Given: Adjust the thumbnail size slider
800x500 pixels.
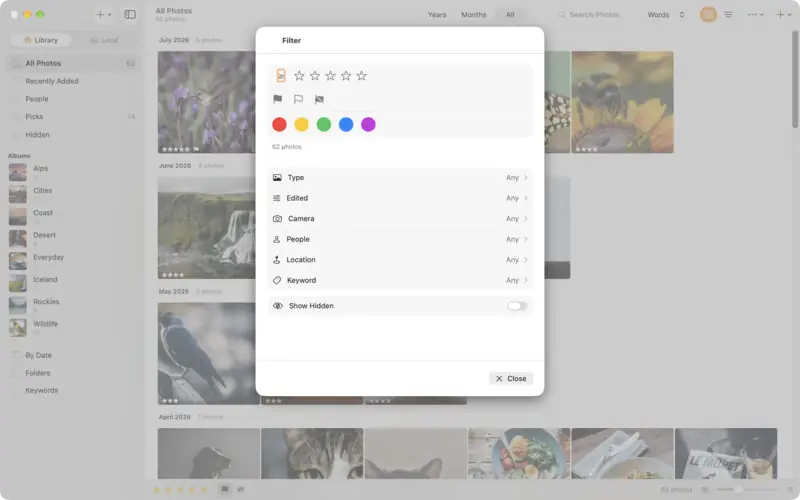Looking at the screenshot, I should pyautogui.click(x=747, y=490).
